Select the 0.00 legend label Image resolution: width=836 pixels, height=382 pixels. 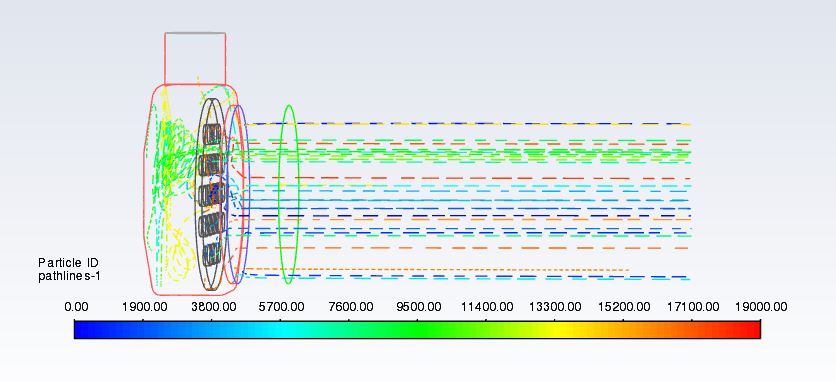pyautogui.click(x=76, y=307)
